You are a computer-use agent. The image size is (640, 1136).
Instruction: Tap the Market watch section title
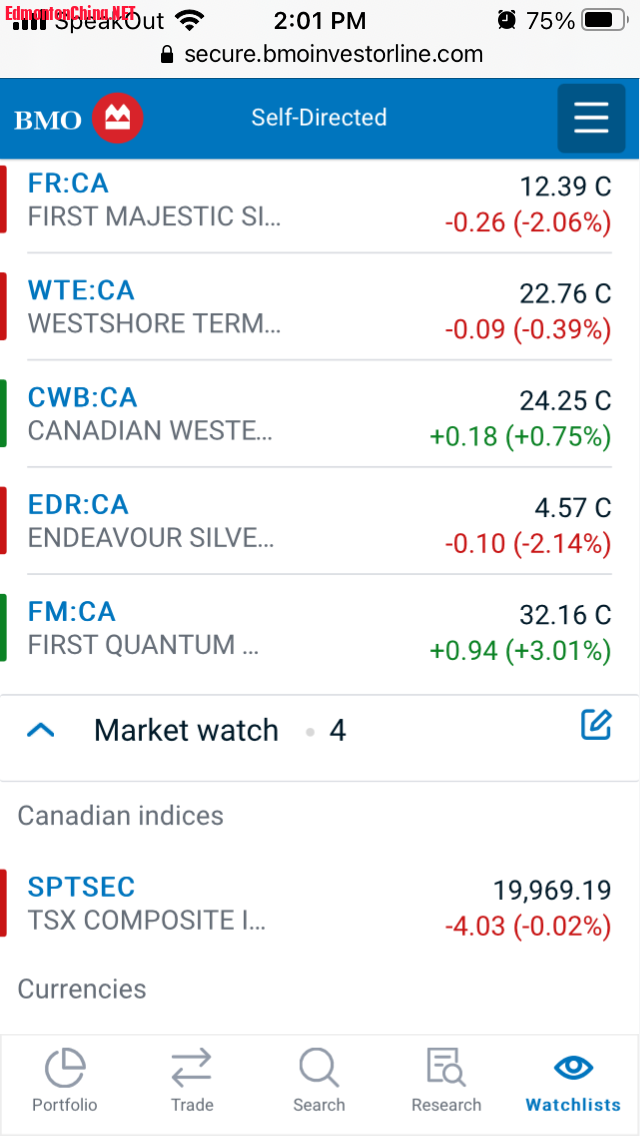pyautogui.click(x=186, y=730)
